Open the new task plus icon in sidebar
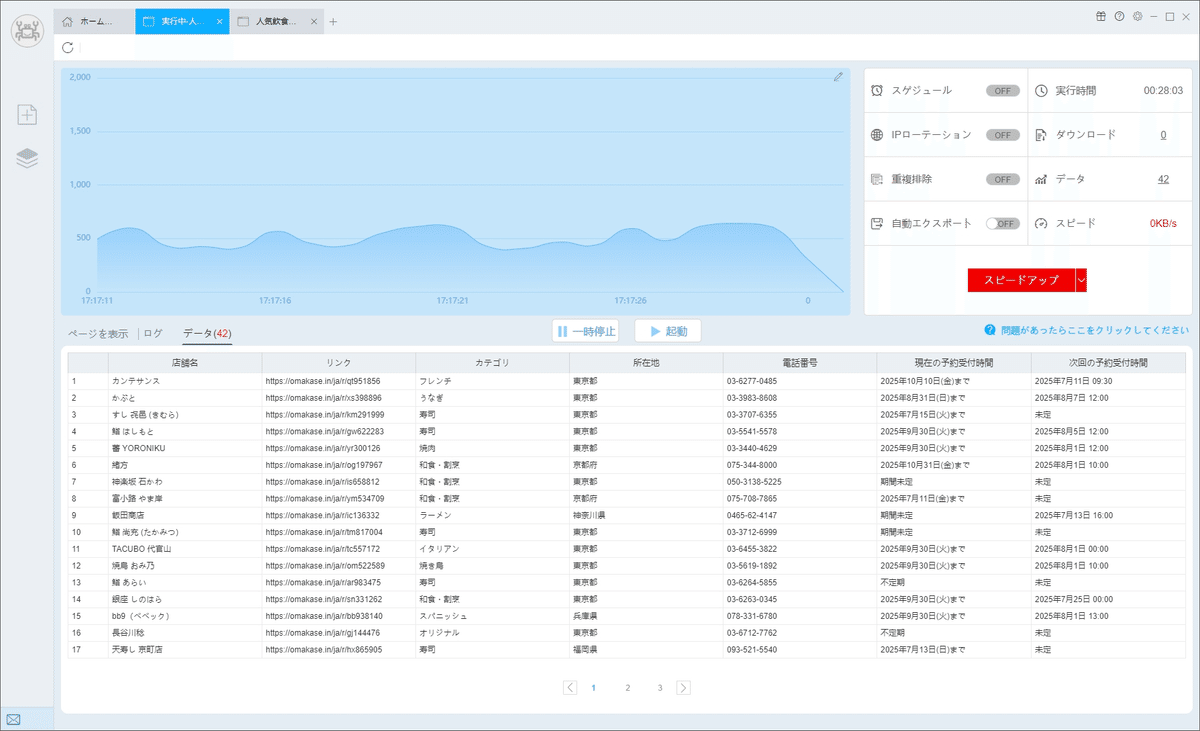 pyautogui.click(x=28, y=115)
